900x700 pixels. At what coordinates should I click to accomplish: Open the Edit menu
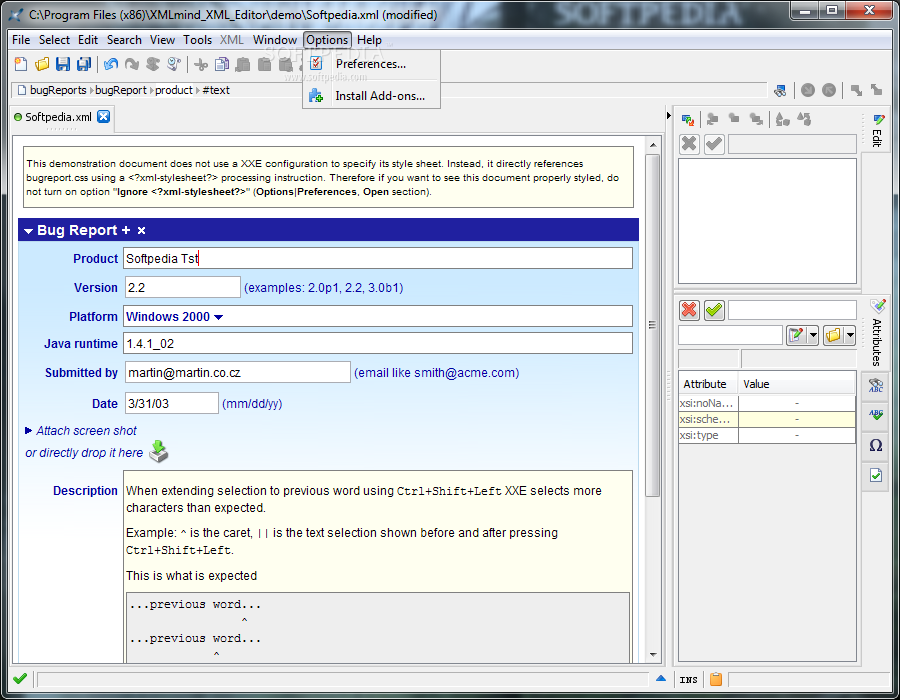click(88, 40)
